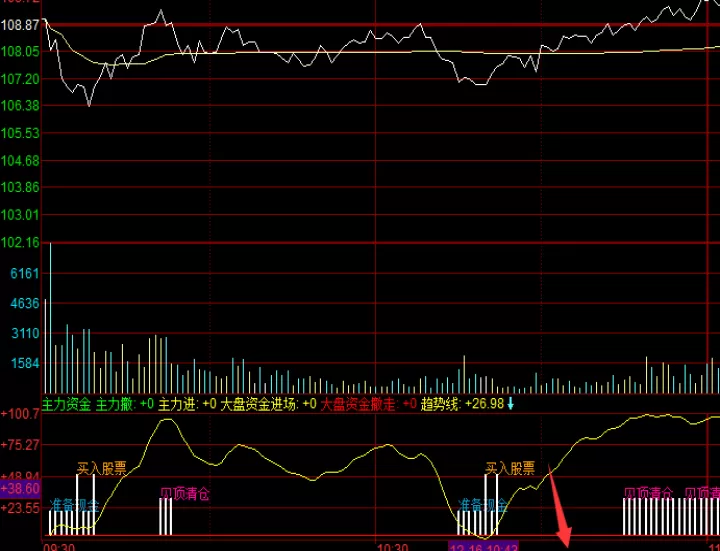This screenshot has height=551, width=720.
Task: Click the 107.20 price axis label
Action: point(20,79)
